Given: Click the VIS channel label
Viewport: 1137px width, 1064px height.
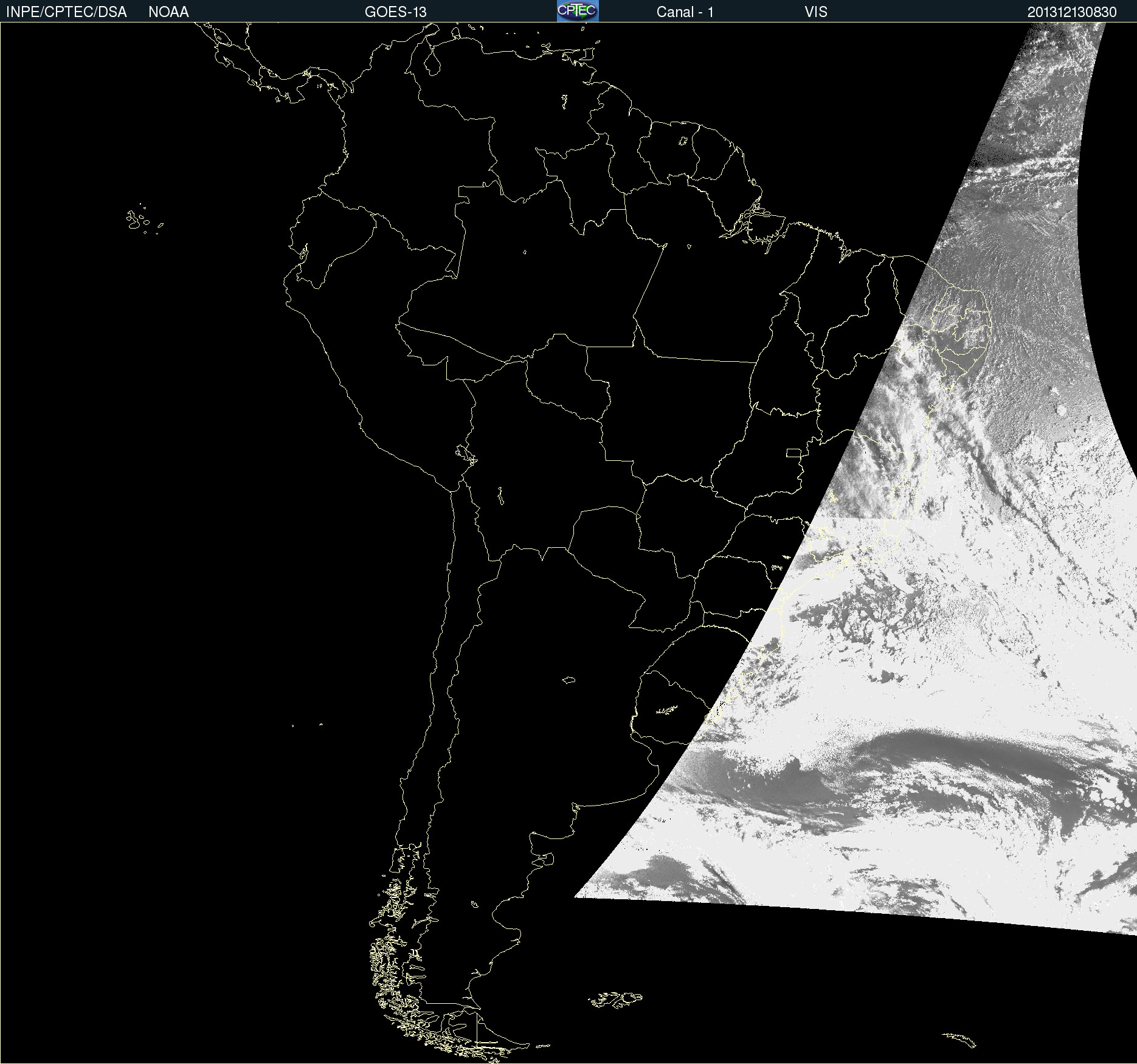Looking at the screenshot, I should coord(816,12).
